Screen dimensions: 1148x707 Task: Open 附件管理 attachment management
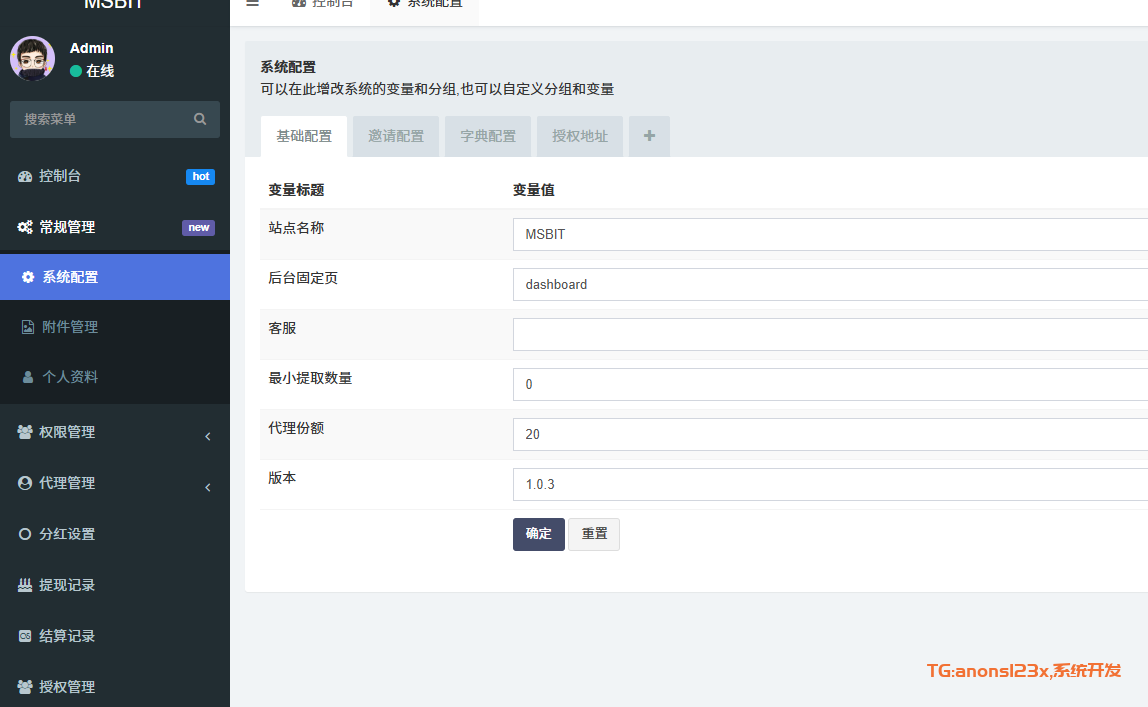coord(70,327)
